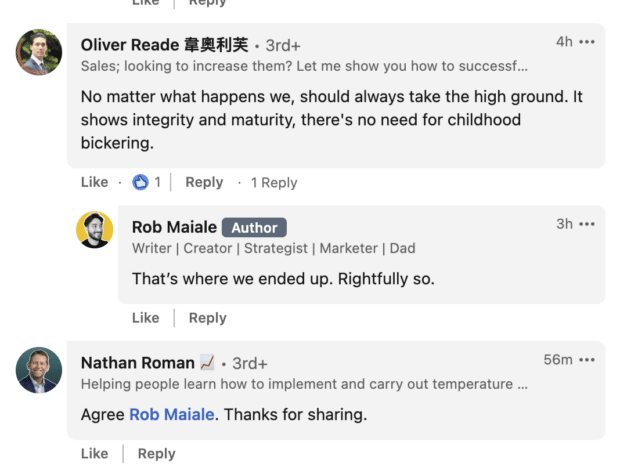Like Rob Maiale's reply
The image size is (620, 470).
(x=145, y=318)
